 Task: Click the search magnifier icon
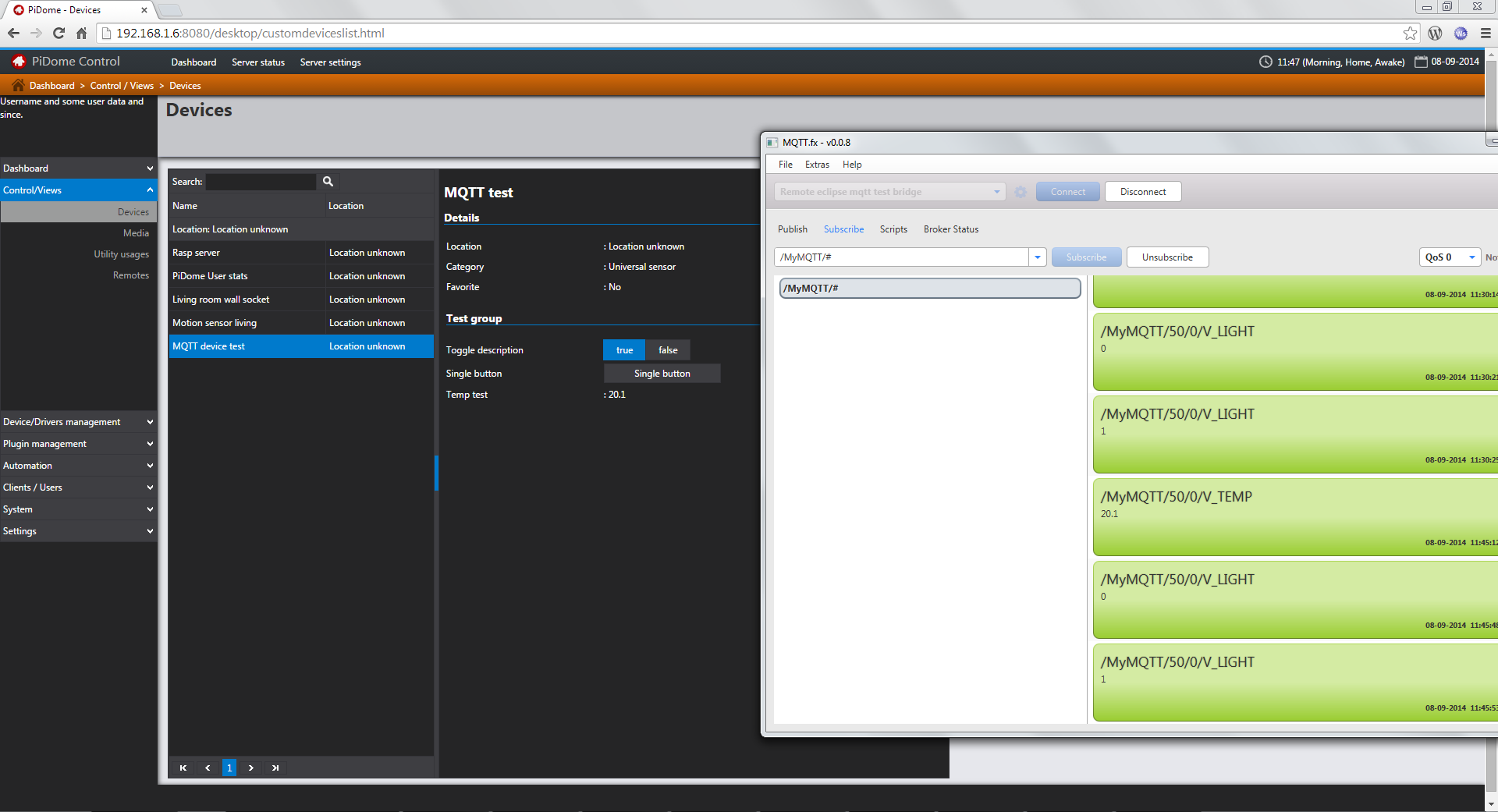coord(328,181)
